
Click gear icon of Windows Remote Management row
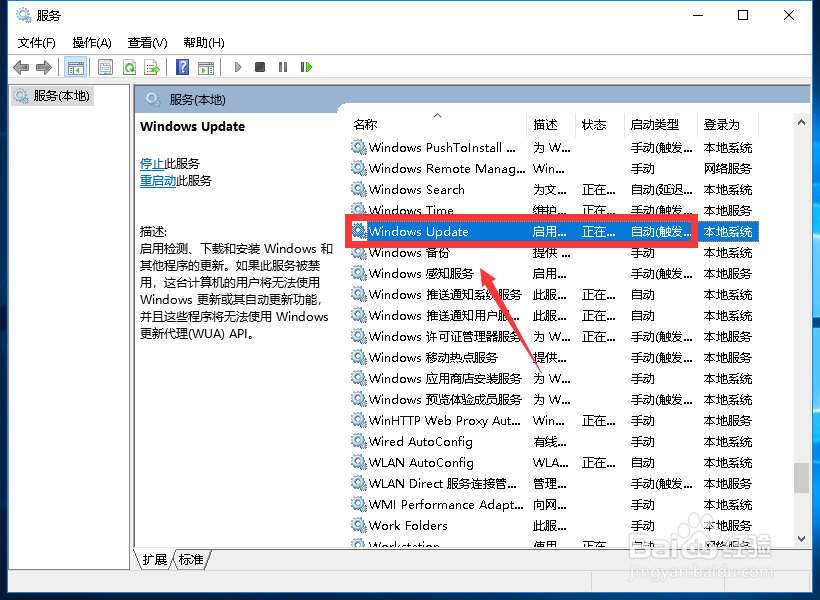[359, 168]
